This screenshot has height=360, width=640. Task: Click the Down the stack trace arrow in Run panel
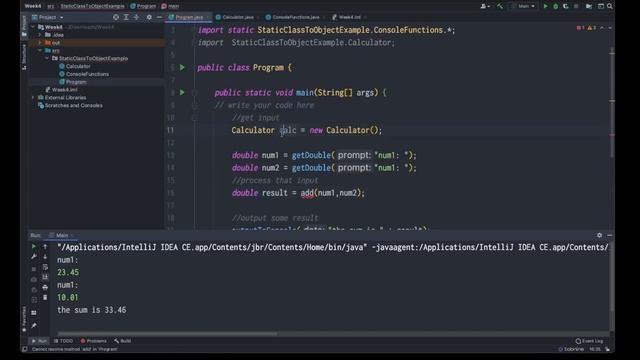45,257
